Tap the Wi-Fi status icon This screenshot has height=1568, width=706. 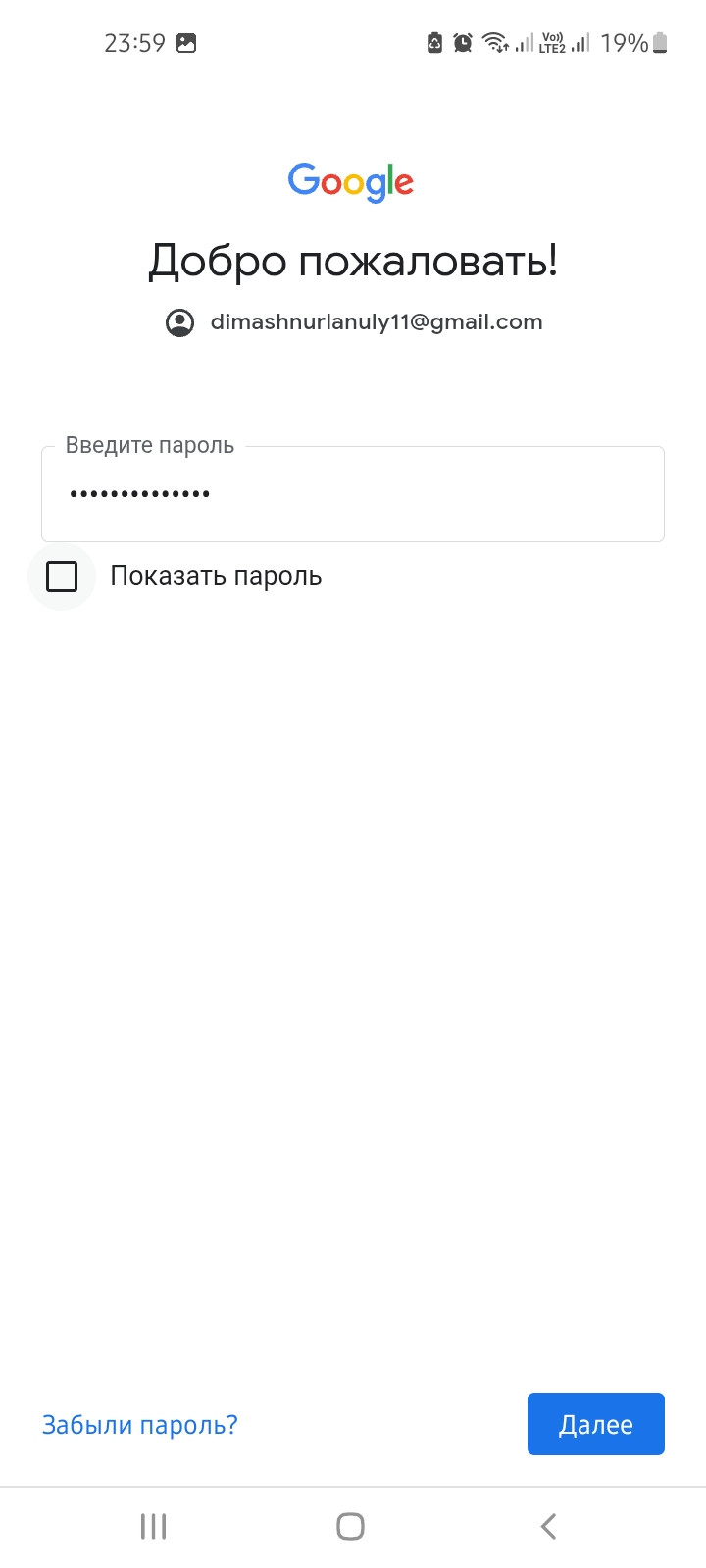(496, 42)
